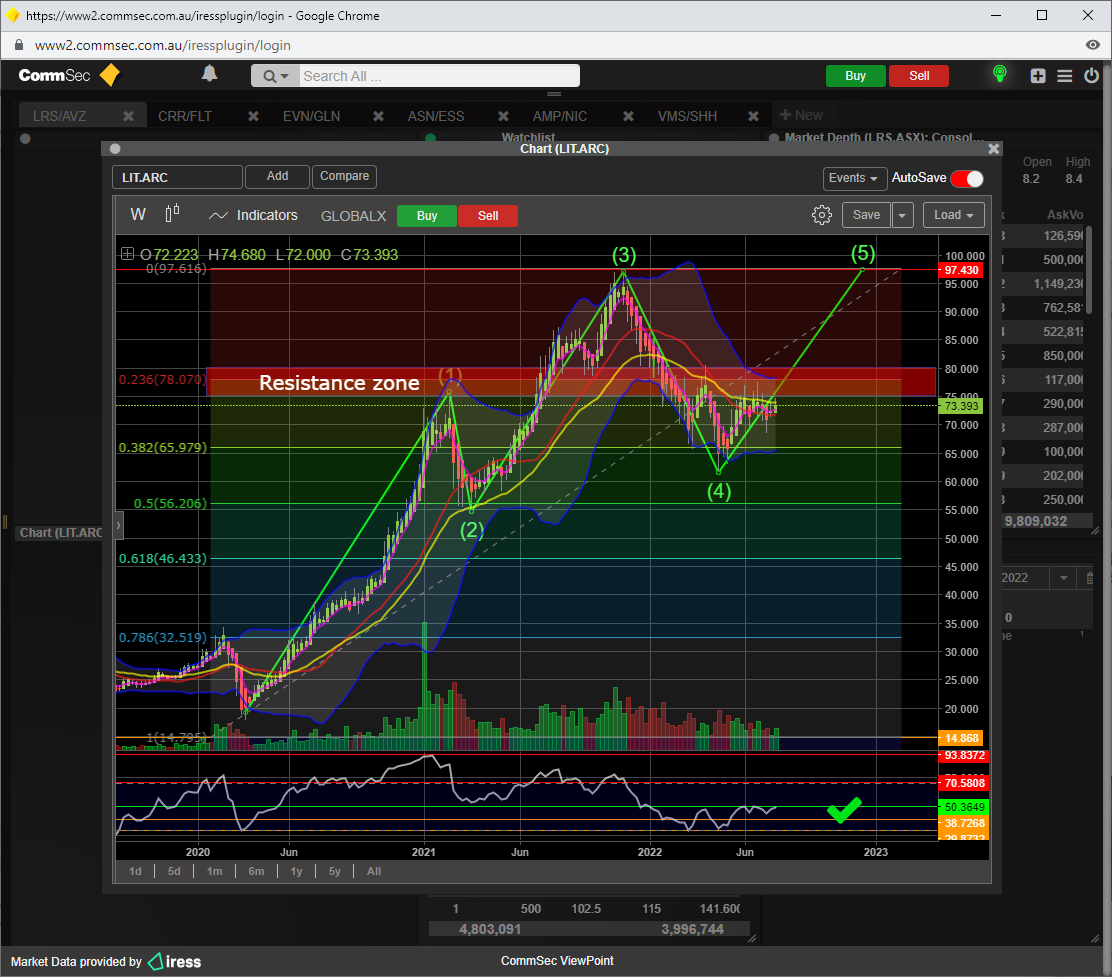1112x977 pixels.
Task: Click the red Sell button in header
Action: click(x=919, y=76)
